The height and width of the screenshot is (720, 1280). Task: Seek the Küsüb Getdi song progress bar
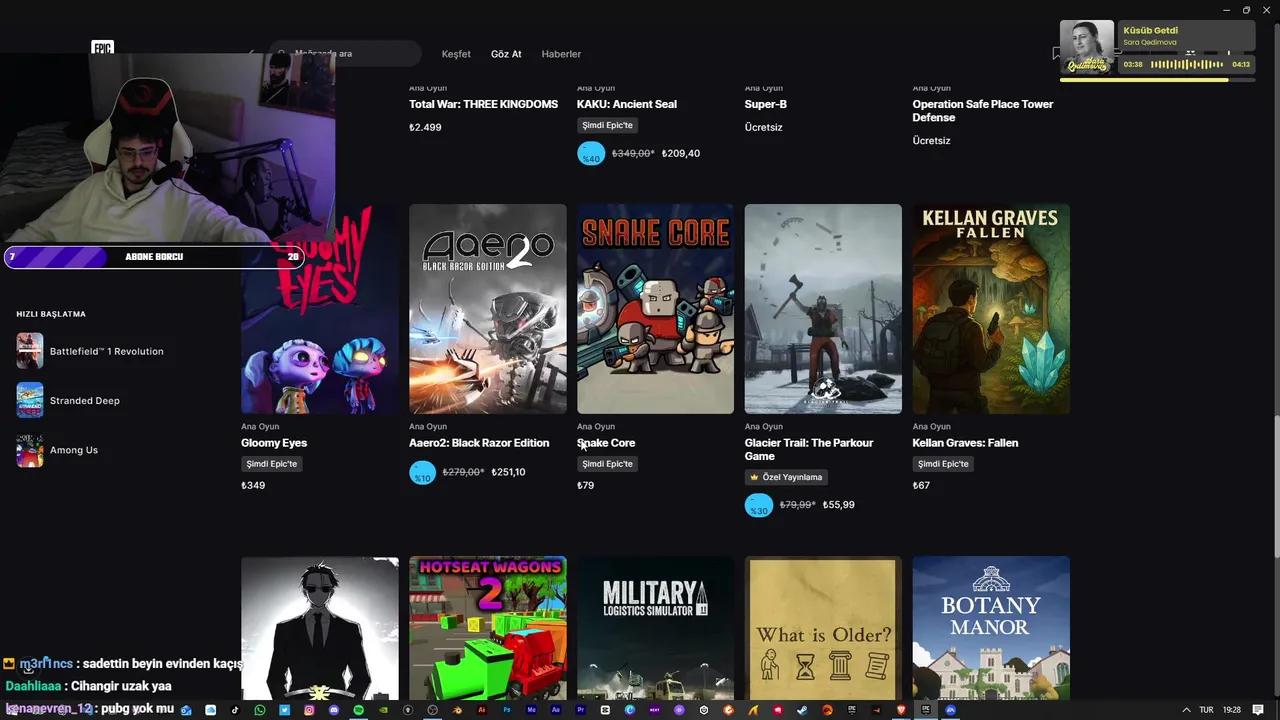1157,79
